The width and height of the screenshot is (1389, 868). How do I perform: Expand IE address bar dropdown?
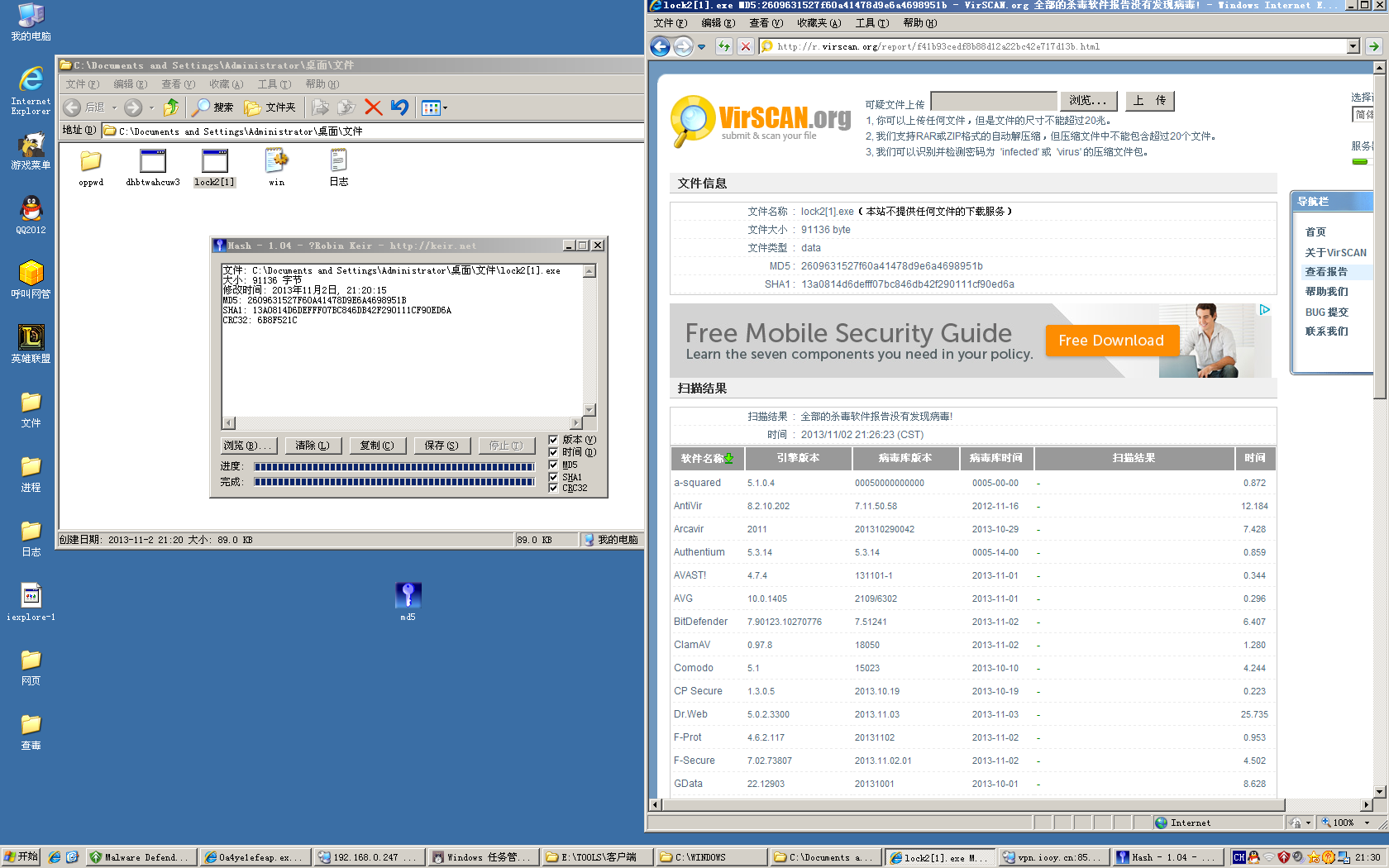click(x=1353, y=46)
